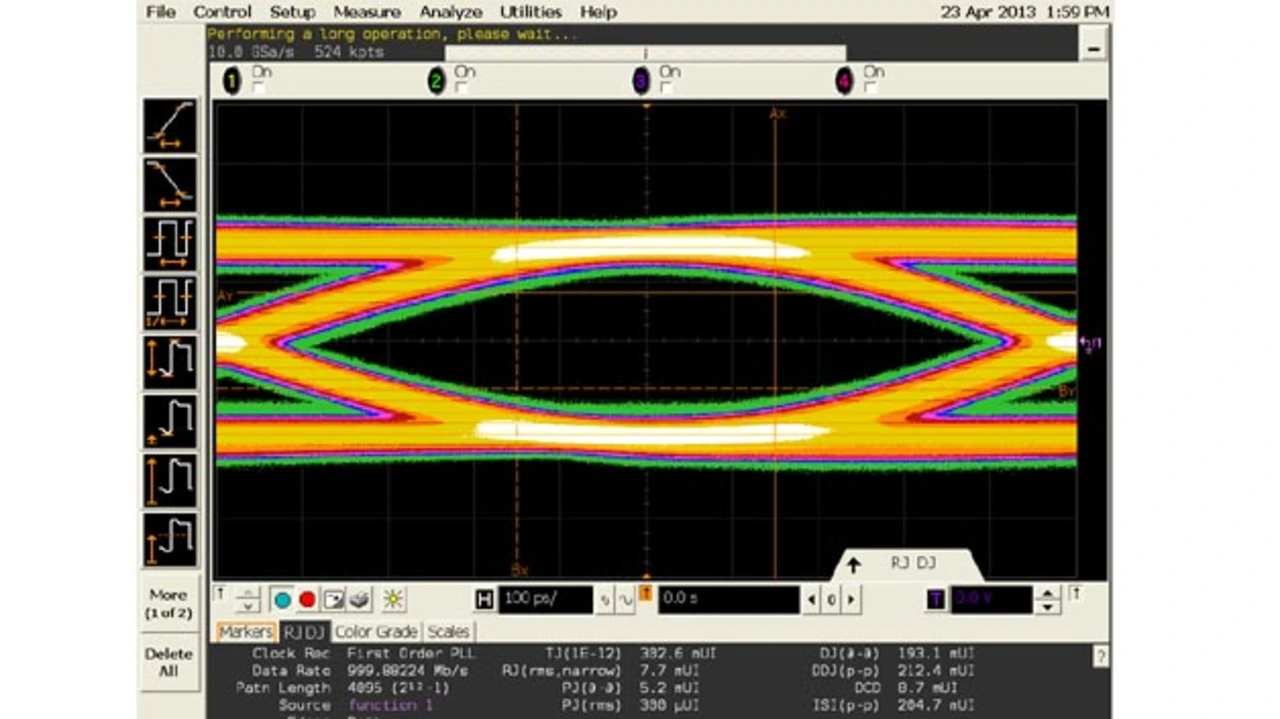Image resolution: width=1280 pixels, height=719 pixels.
Task: Click the 'First Order PLL' clock recovery value
Action: pyautogui.click(x=413, y=653)
